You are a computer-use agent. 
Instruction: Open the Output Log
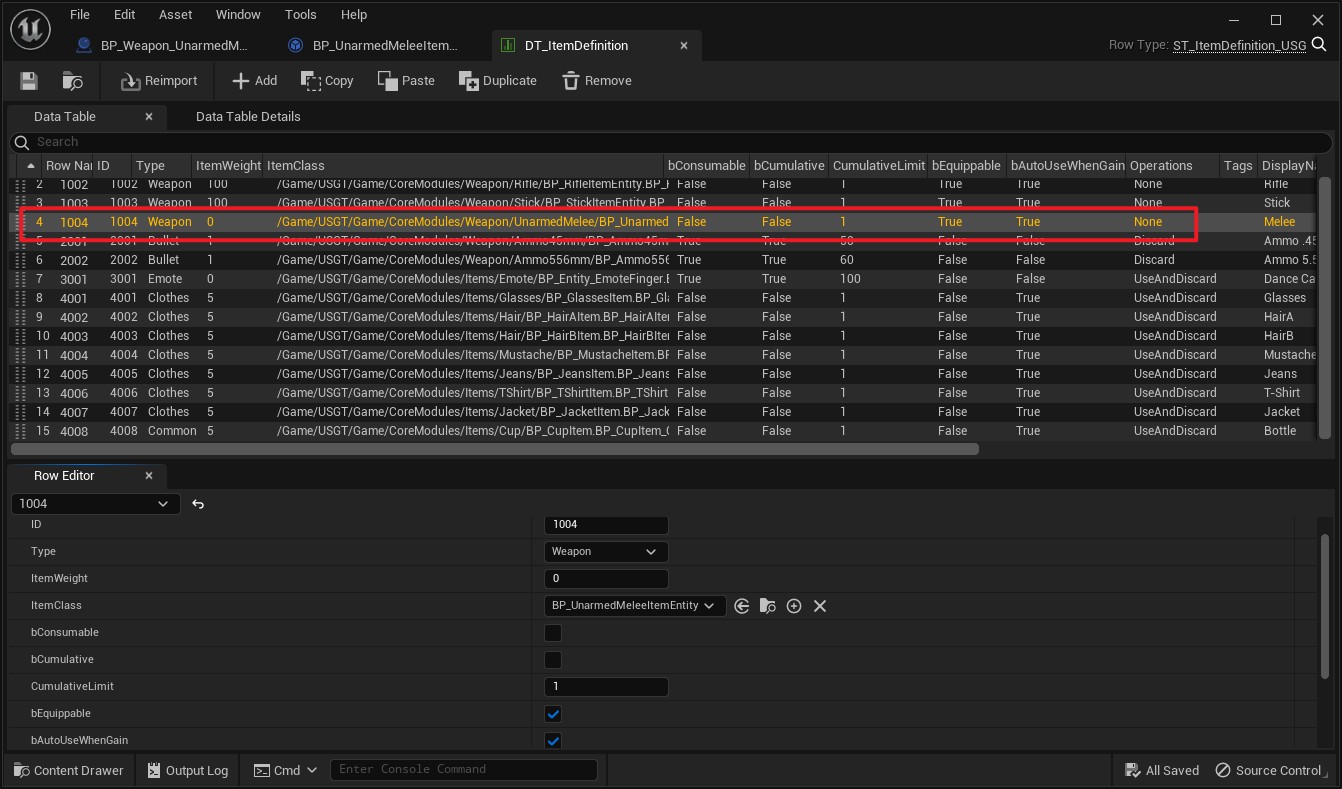point(188,770)
